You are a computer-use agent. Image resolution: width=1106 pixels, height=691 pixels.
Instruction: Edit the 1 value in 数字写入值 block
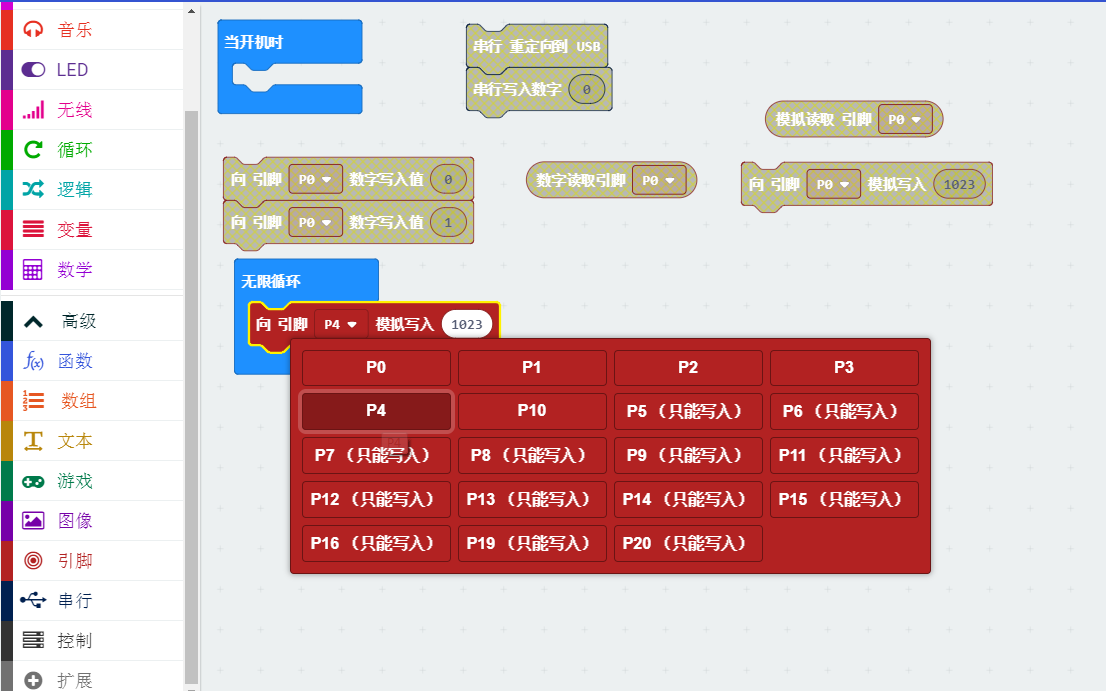pos(449,222)
